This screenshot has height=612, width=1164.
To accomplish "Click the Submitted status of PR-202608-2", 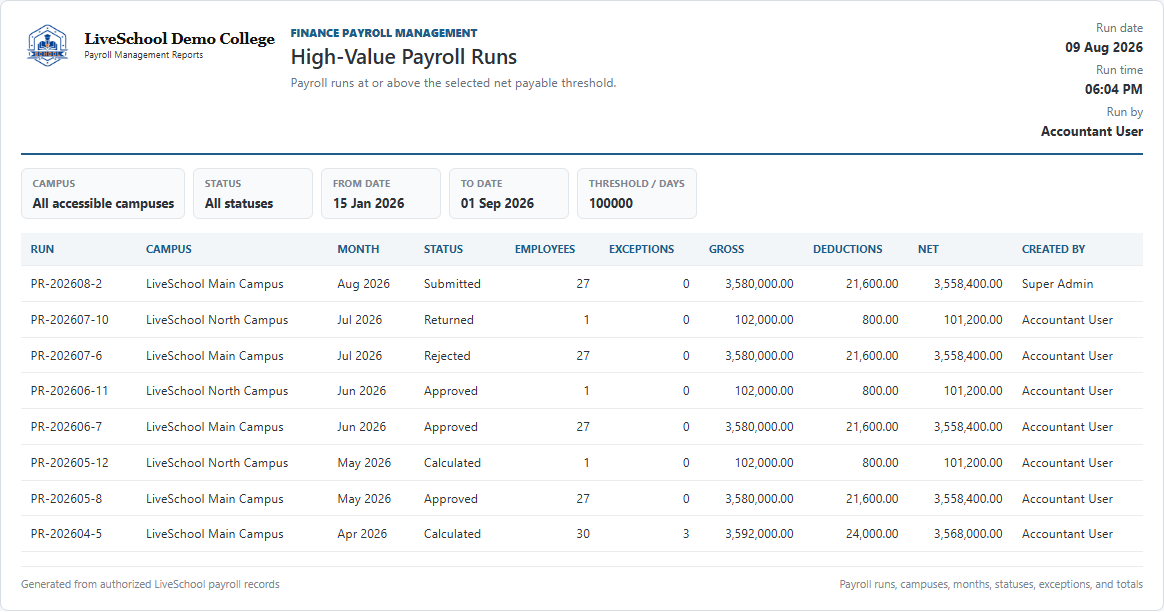I will 452,284.
